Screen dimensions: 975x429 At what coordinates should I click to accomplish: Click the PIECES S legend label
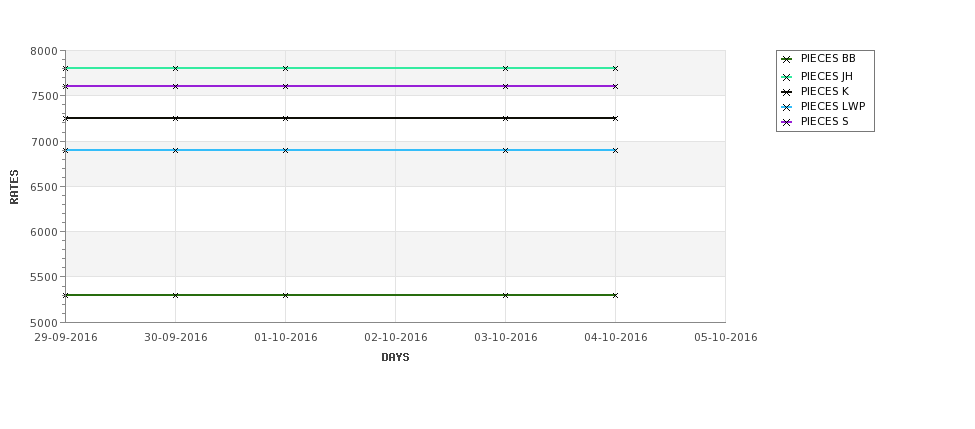click(824, 121)
